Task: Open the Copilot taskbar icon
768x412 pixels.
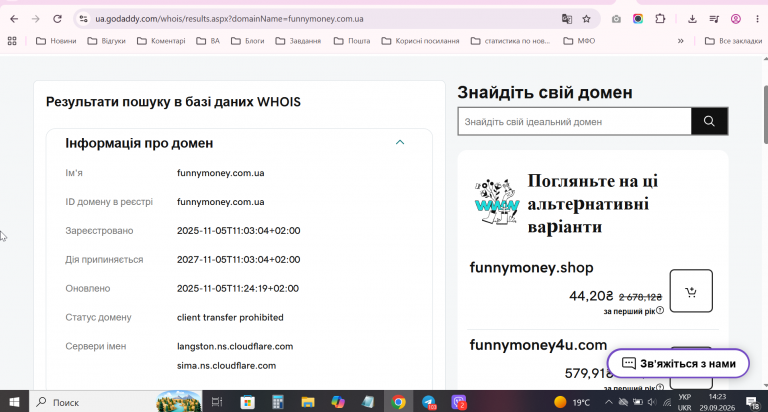Action: tap(338, 402)
